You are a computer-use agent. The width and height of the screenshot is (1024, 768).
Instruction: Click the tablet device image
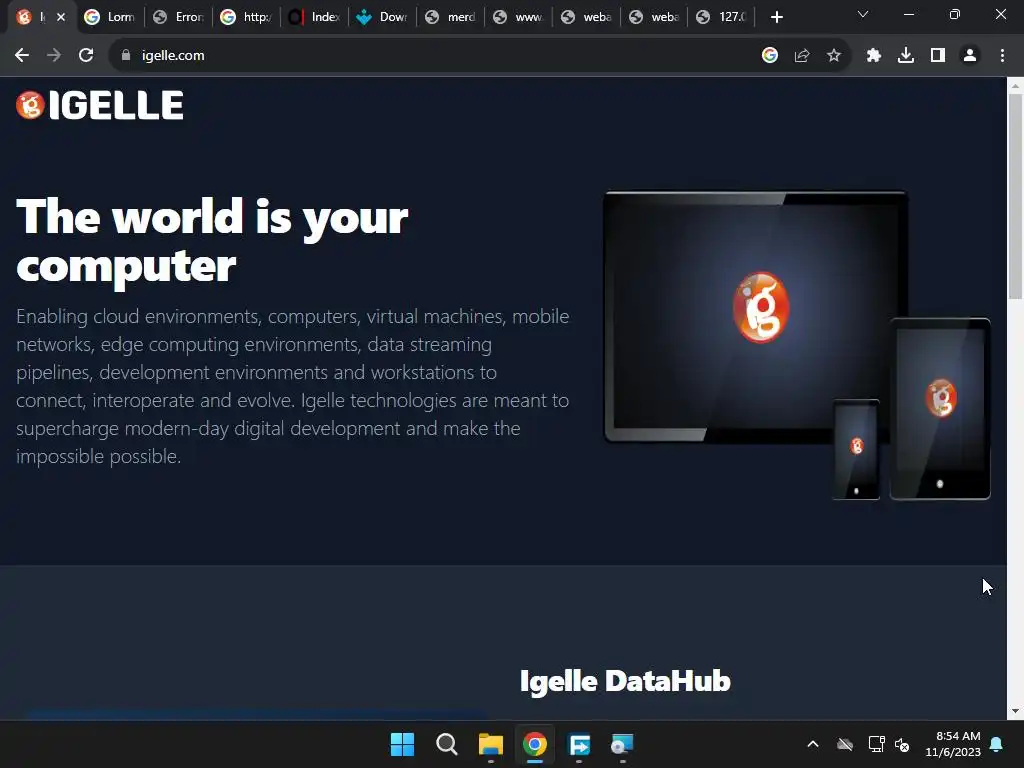click(940, 408)
